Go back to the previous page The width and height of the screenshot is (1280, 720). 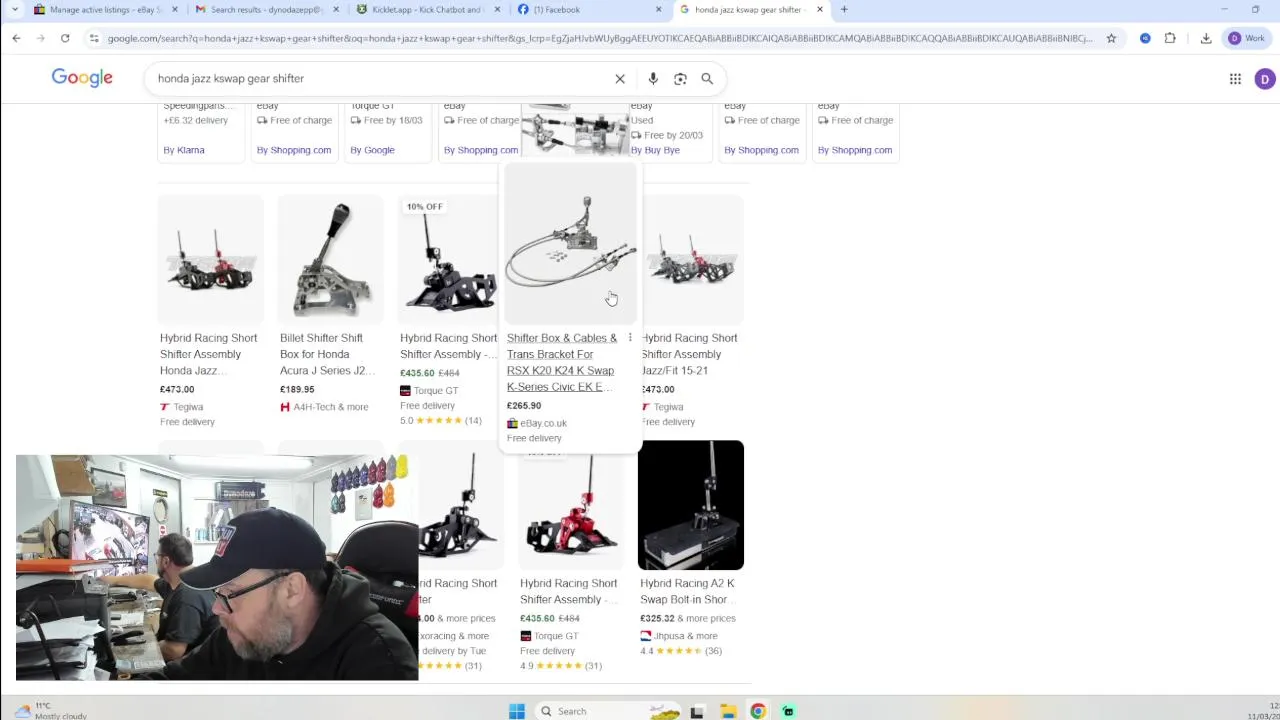point(16,38)
